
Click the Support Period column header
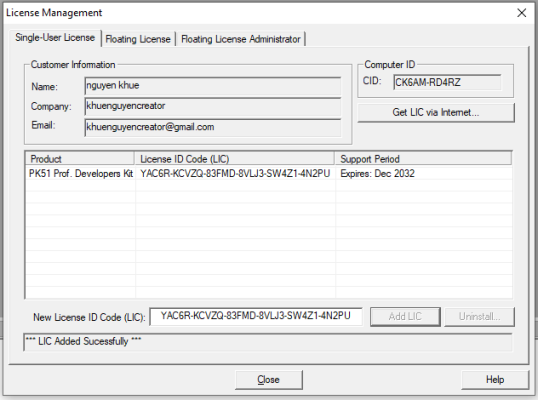423,159
